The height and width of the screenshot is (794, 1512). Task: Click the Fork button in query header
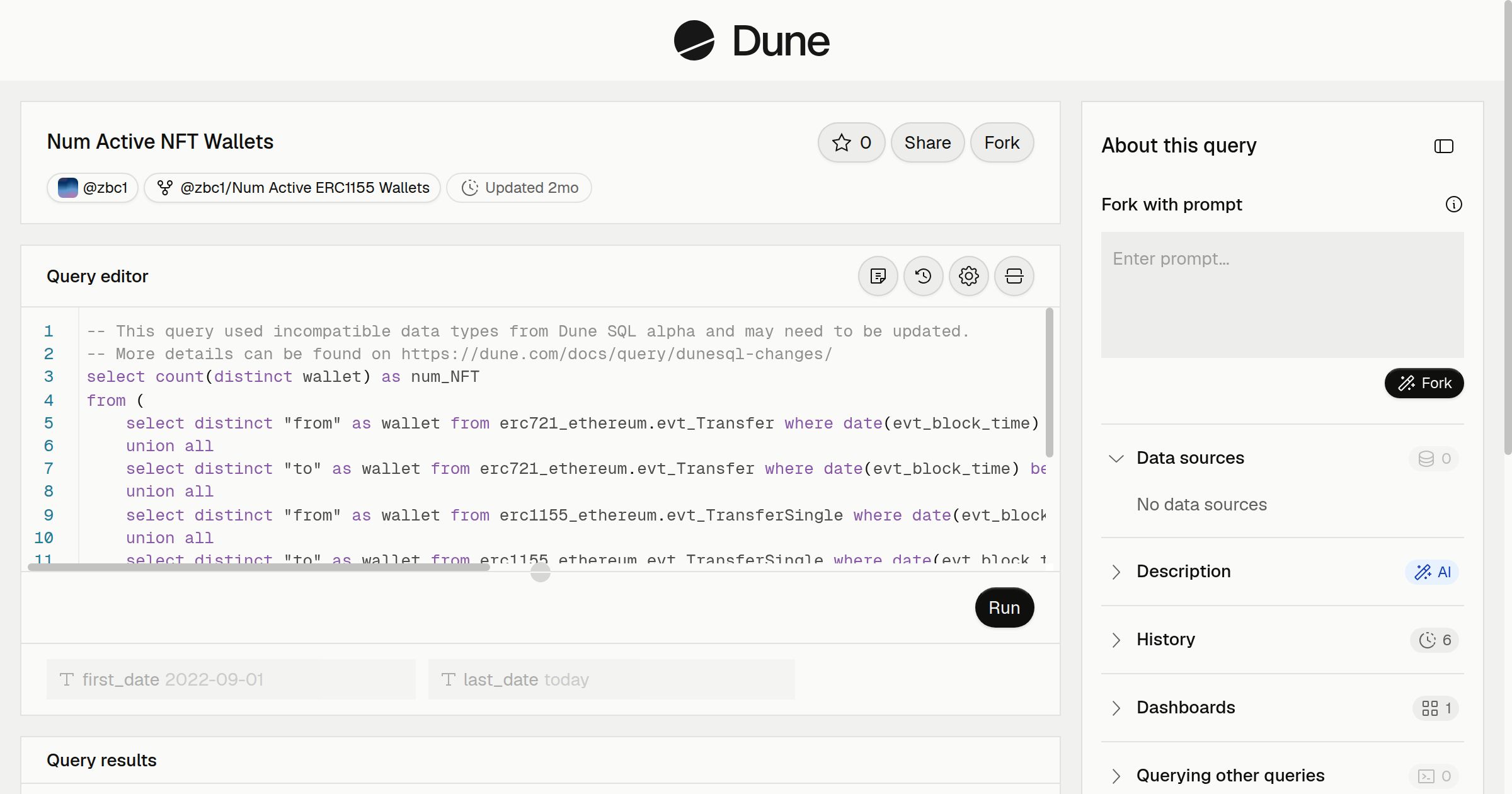pos(1002,142)
